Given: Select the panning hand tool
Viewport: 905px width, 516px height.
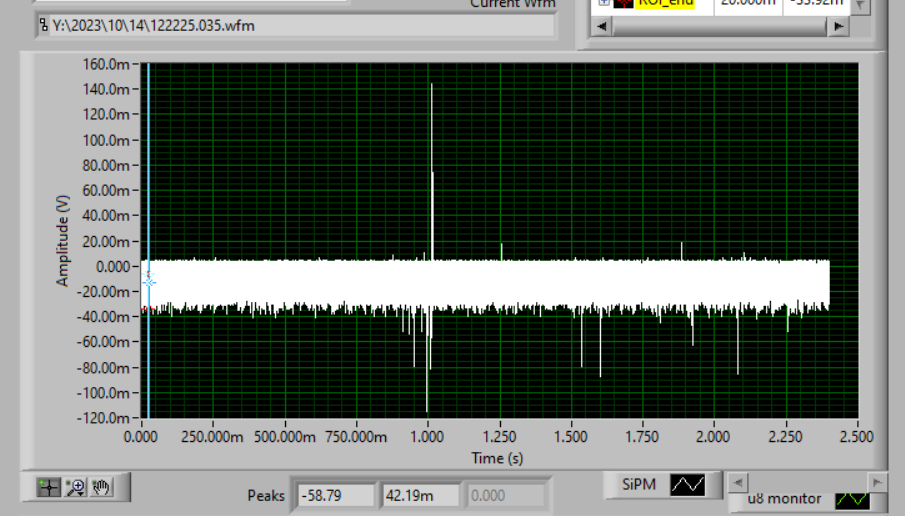Looking at the screenshot, I should tap(102, 487).
